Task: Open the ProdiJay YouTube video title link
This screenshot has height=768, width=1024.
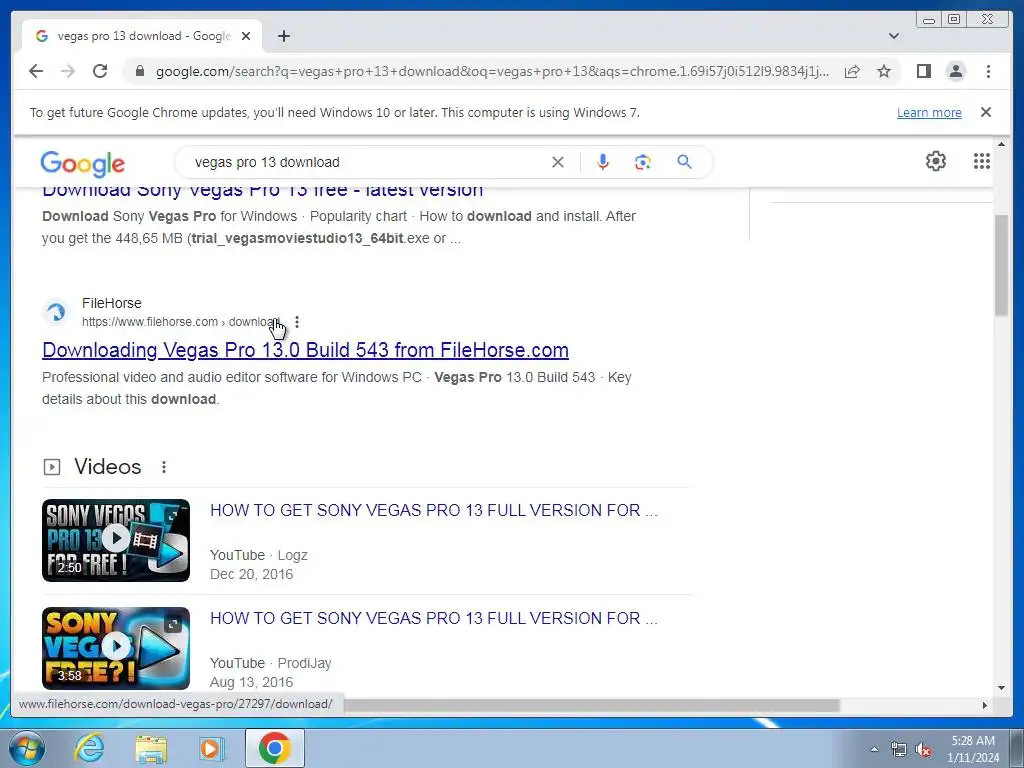Action: pos(434,618)
